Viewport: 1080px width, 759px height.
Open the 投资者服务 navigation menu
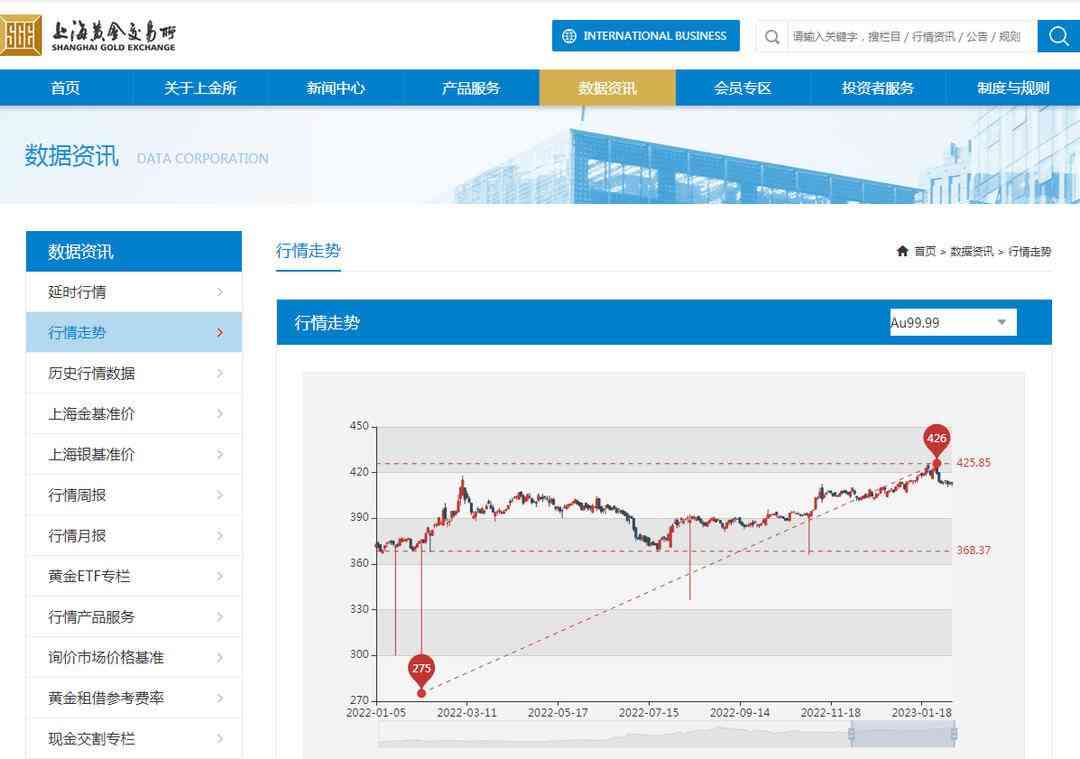tap(878, 88)
